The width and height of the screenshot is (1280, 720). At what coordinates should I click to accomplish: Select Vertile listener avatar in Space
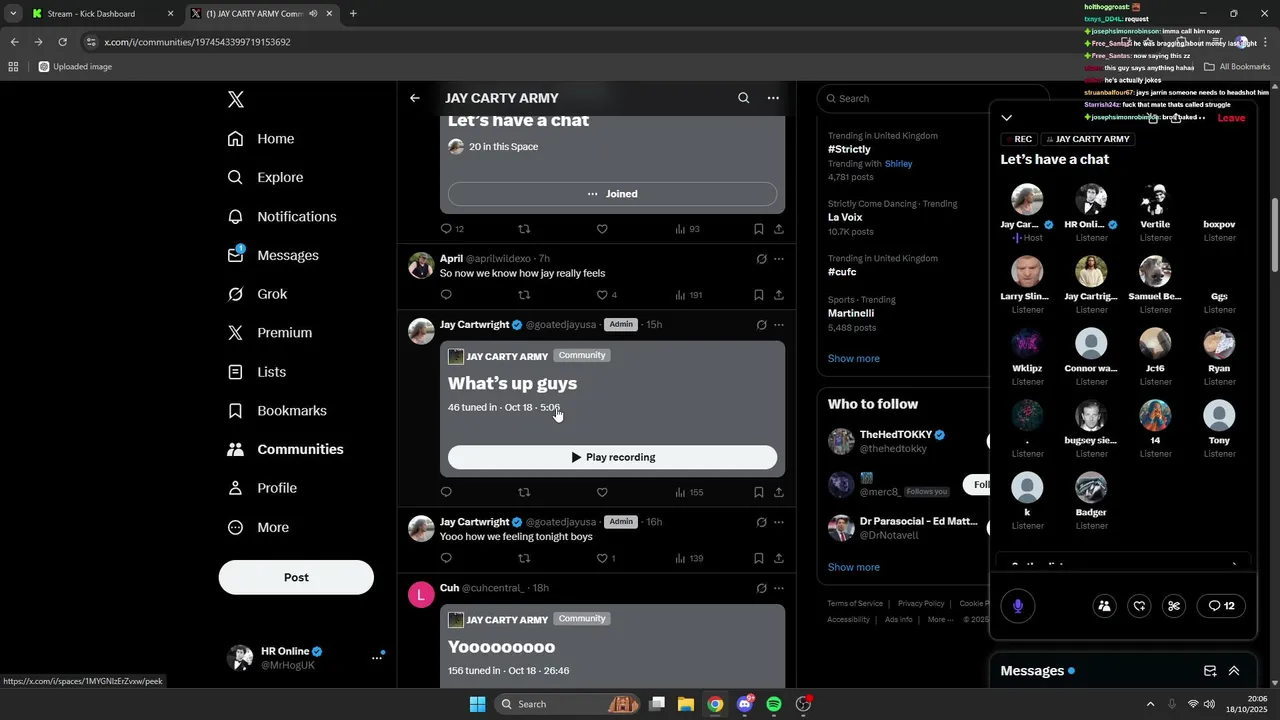(1155, 200)
